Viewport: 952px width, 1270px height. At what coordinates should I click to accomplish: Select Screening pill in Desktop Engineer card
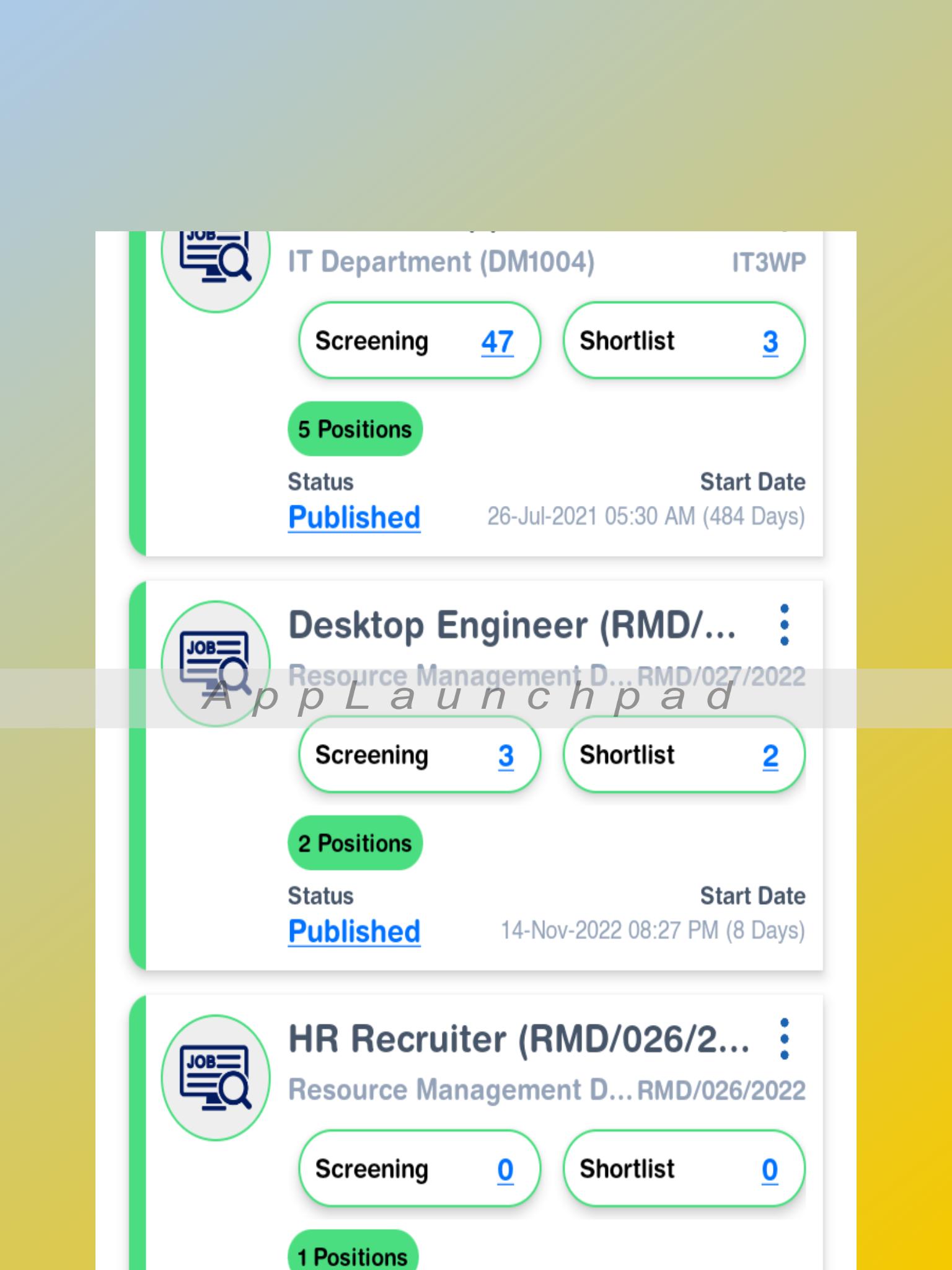tap(420, 755)
